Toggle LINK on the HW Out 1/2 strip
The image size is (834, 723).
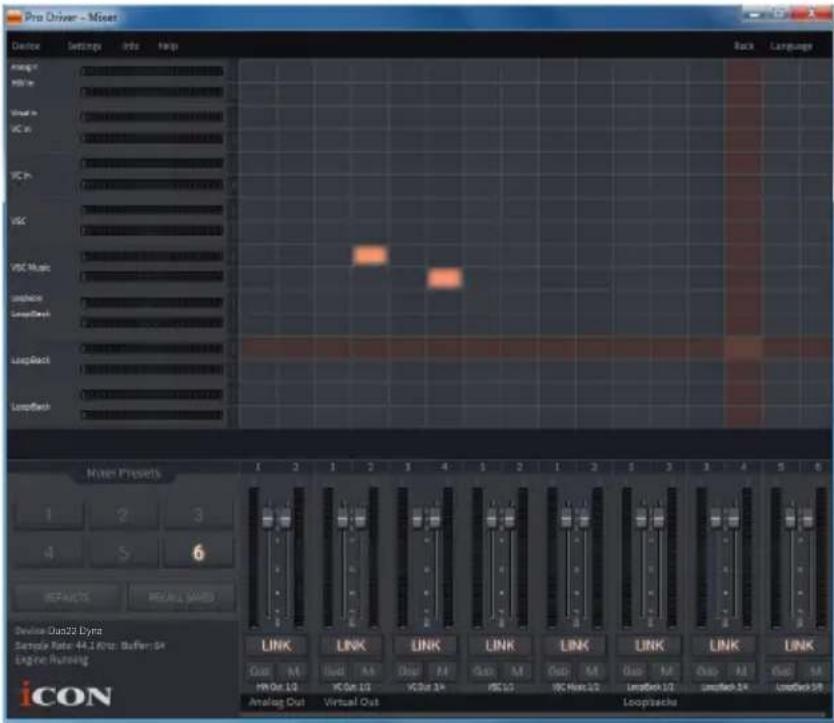point(277,645)
